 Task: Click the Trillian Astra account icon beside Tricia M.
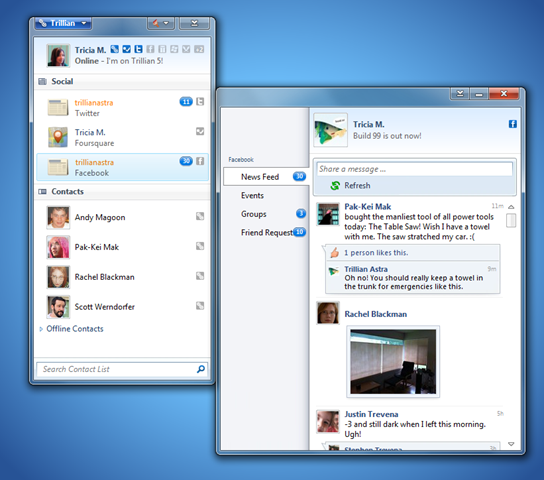click(114, 49)
